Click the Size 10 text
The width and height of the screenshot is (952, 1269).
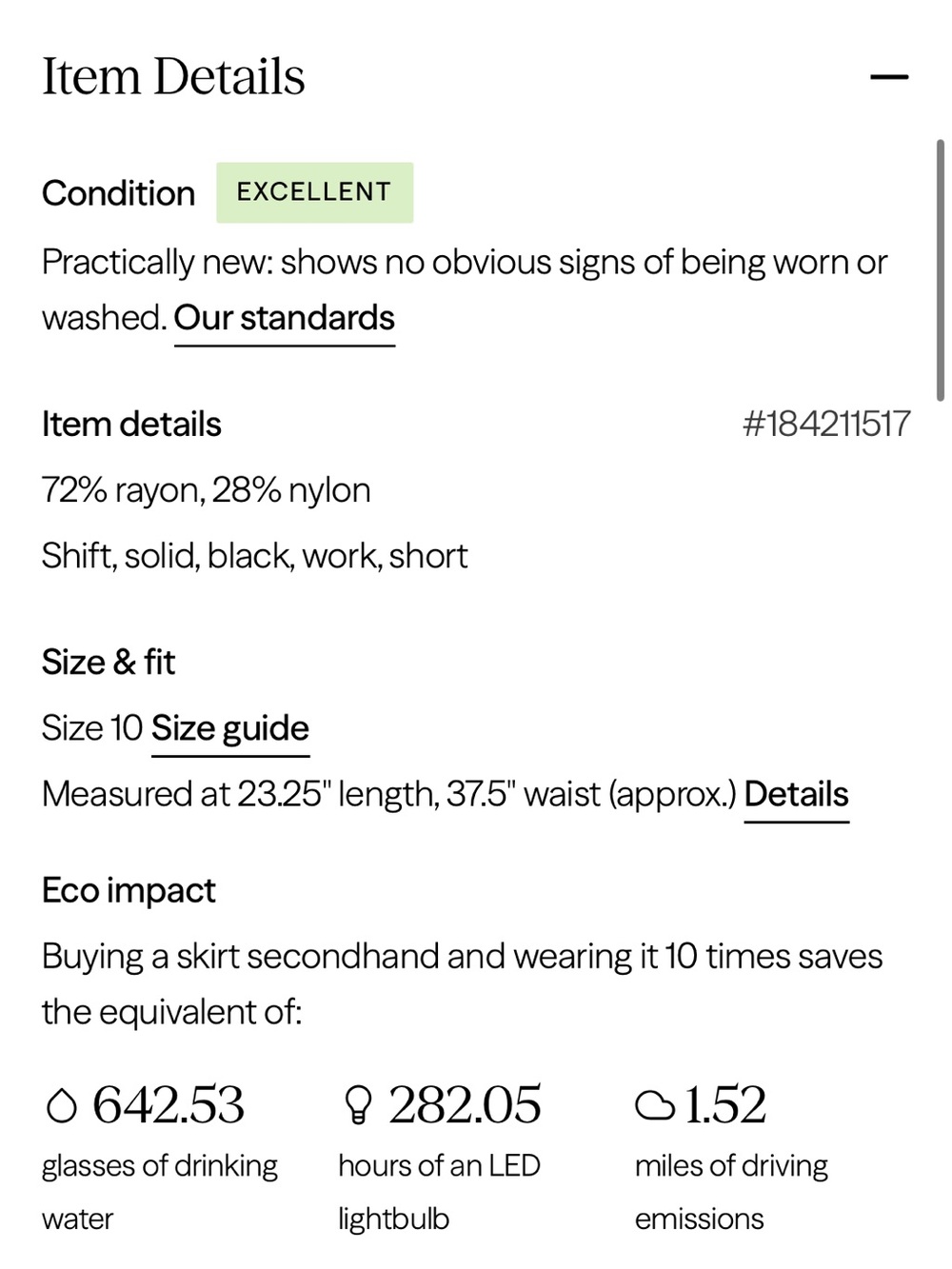click(x=91, y=728)
